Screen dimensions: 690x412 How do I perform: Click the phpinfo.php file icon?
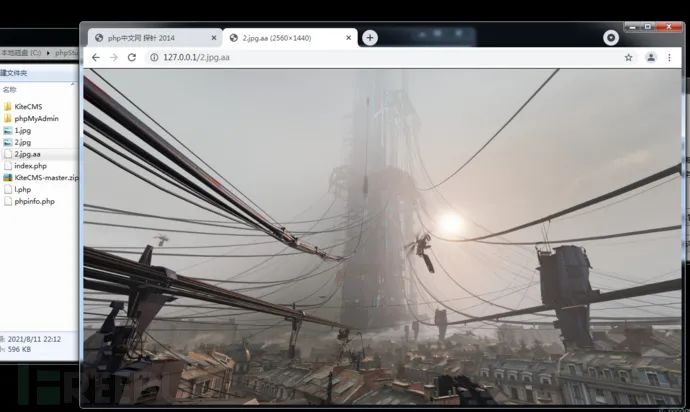pos(7,201)
